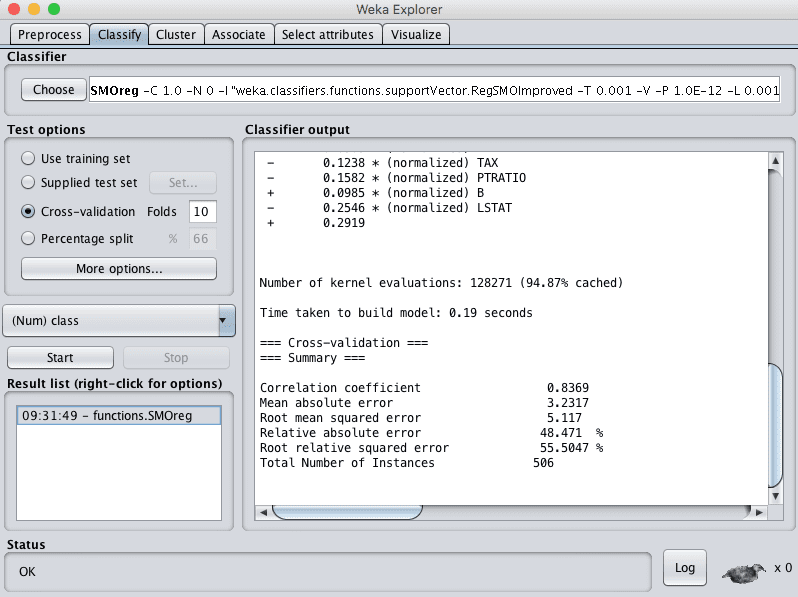The height and width of the screenshot is (597, 798).
Task: Click the Stop button
Action: point(176,357)
